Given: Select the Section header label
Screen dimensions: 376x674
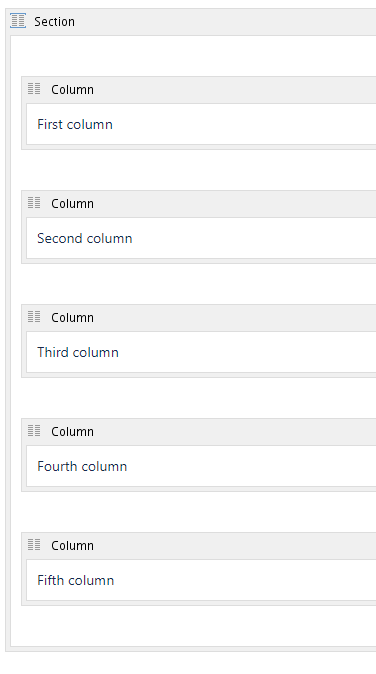Looking at the screenshot, I should [55, 21].
